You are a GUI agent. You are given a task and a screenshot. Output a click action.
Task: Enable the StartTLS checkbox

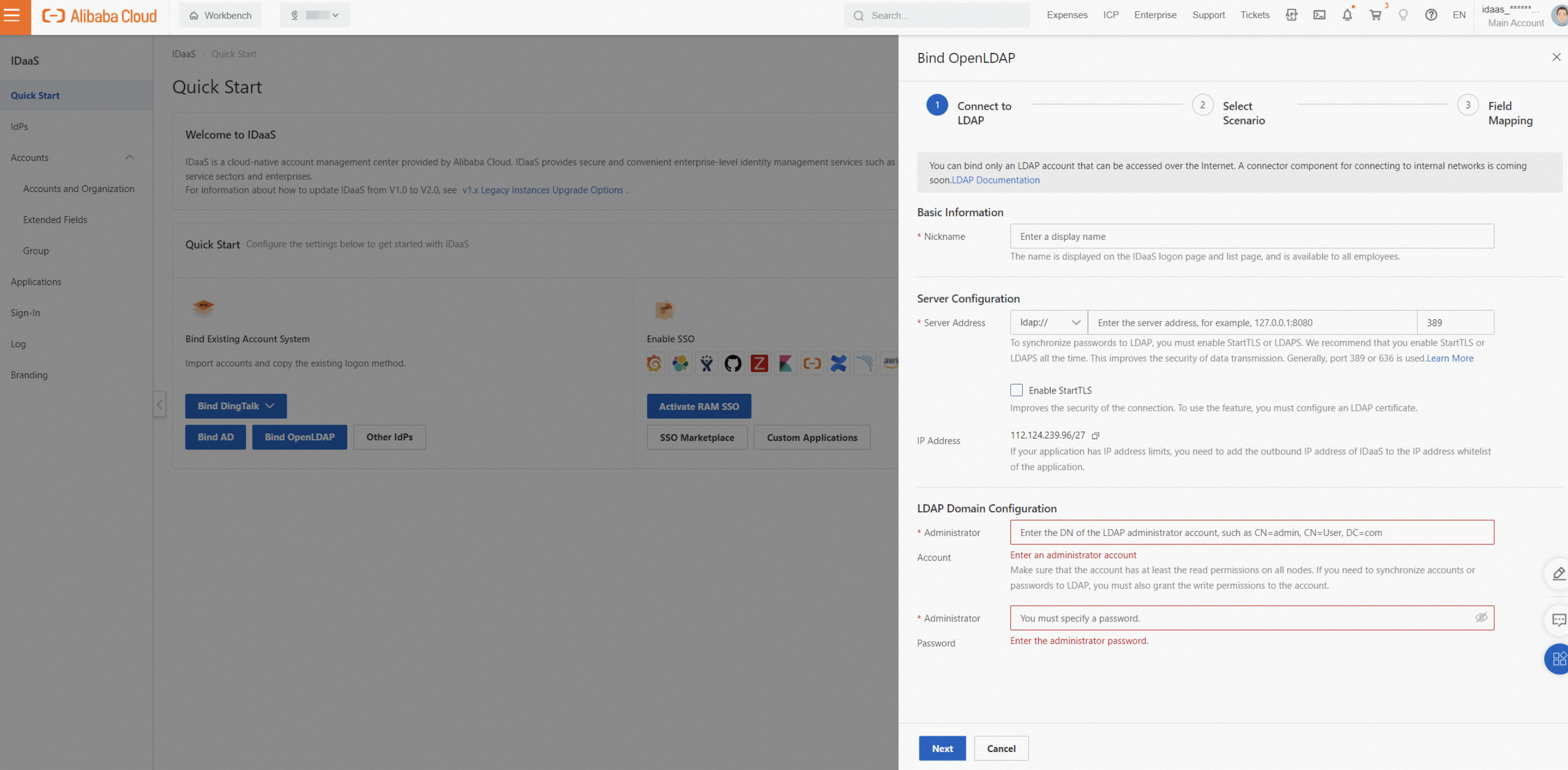coord(1016,390)
